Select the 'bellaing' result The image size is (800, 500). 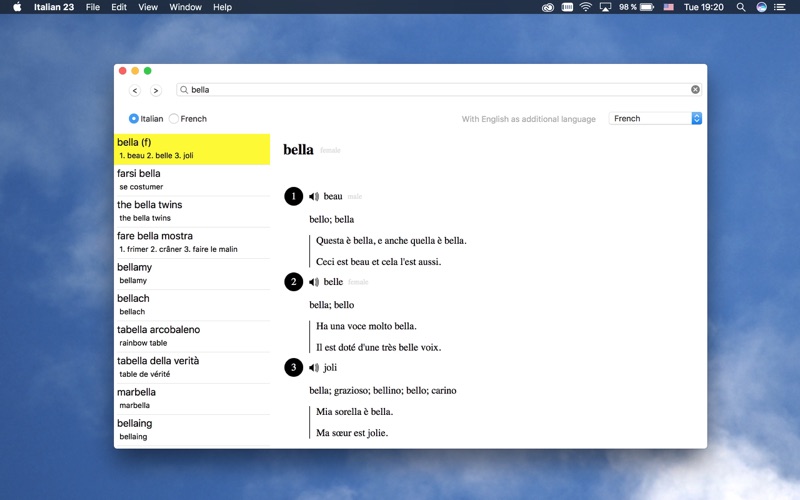tap(192, 430)
